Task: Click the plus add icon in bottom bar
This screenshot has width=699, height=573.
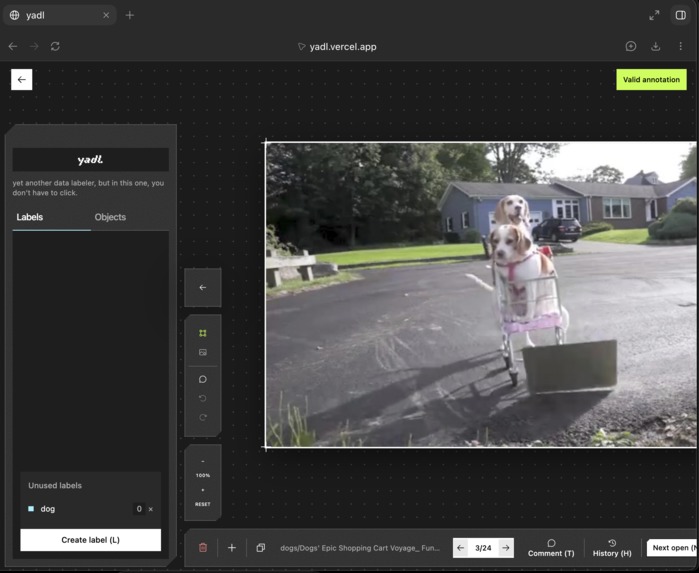Action: click(x=232, y=548)
